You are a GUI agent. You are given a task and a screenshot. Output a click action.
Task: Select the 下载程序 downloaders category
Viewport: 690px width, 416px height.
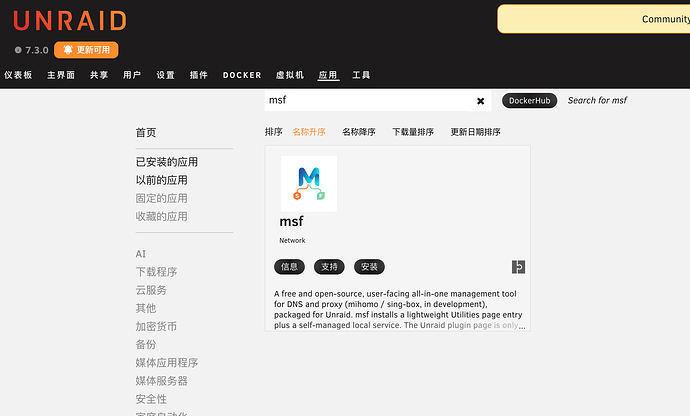tap(156, 272)
